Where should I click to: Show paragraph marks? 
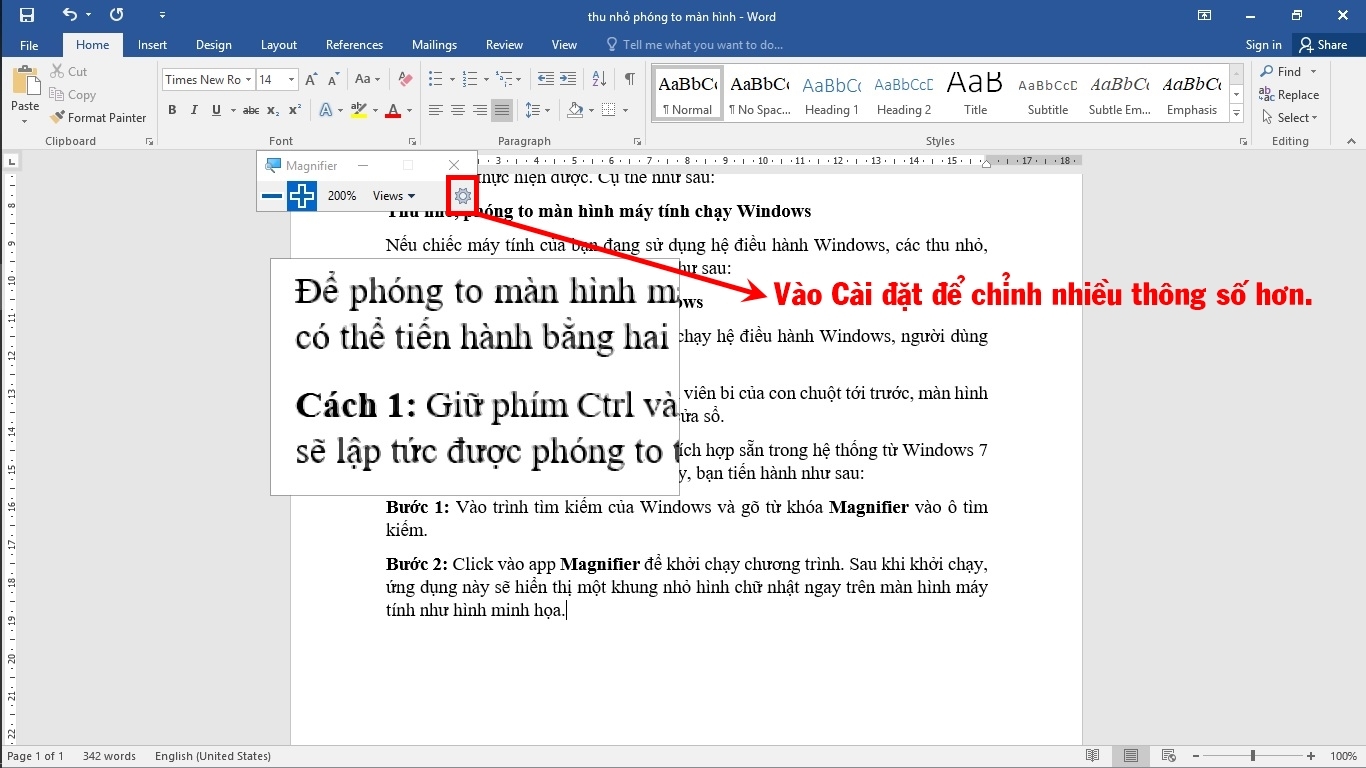[629, 79]
